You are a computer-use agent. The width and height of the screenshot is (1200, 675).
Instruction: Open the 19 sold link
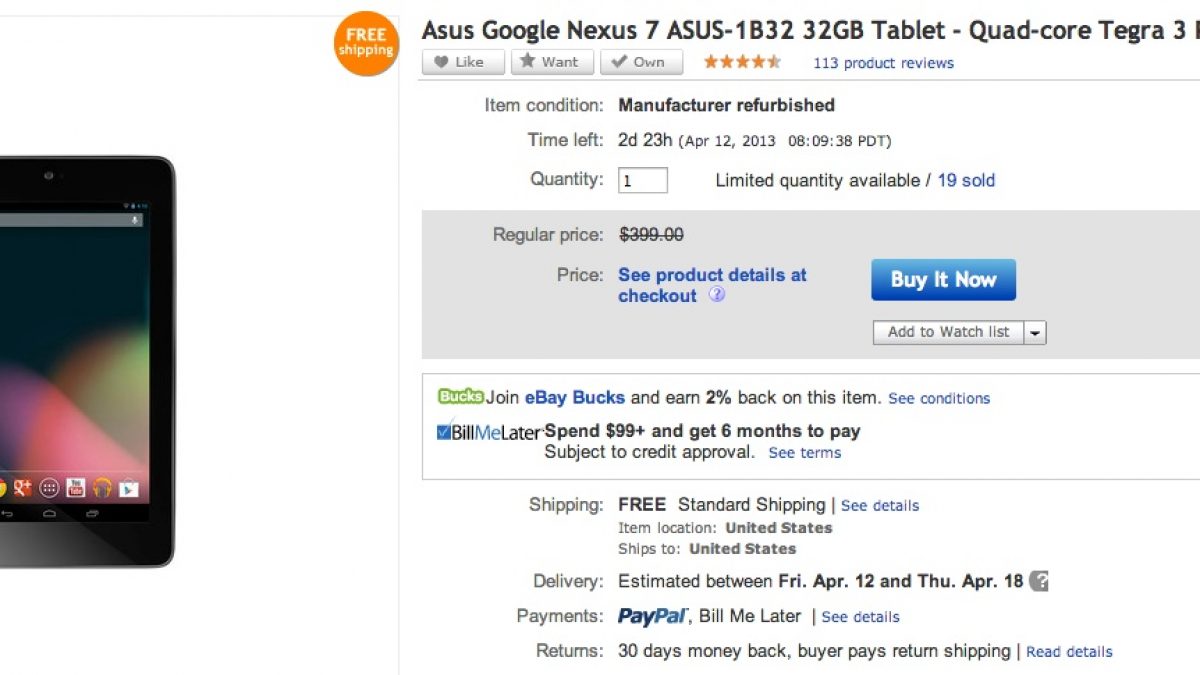pos(966,181)
